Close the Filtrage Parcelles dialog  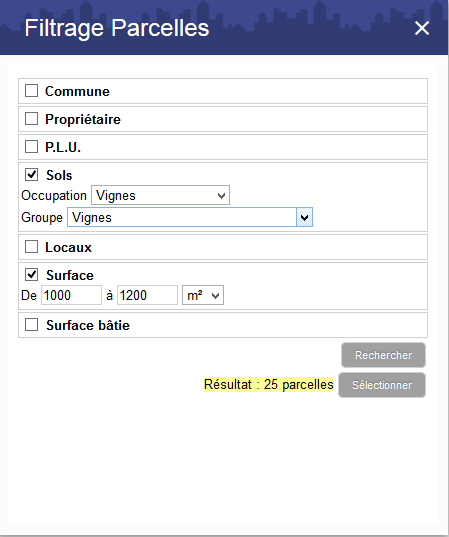pyautogui.click(x=422, y=28)
